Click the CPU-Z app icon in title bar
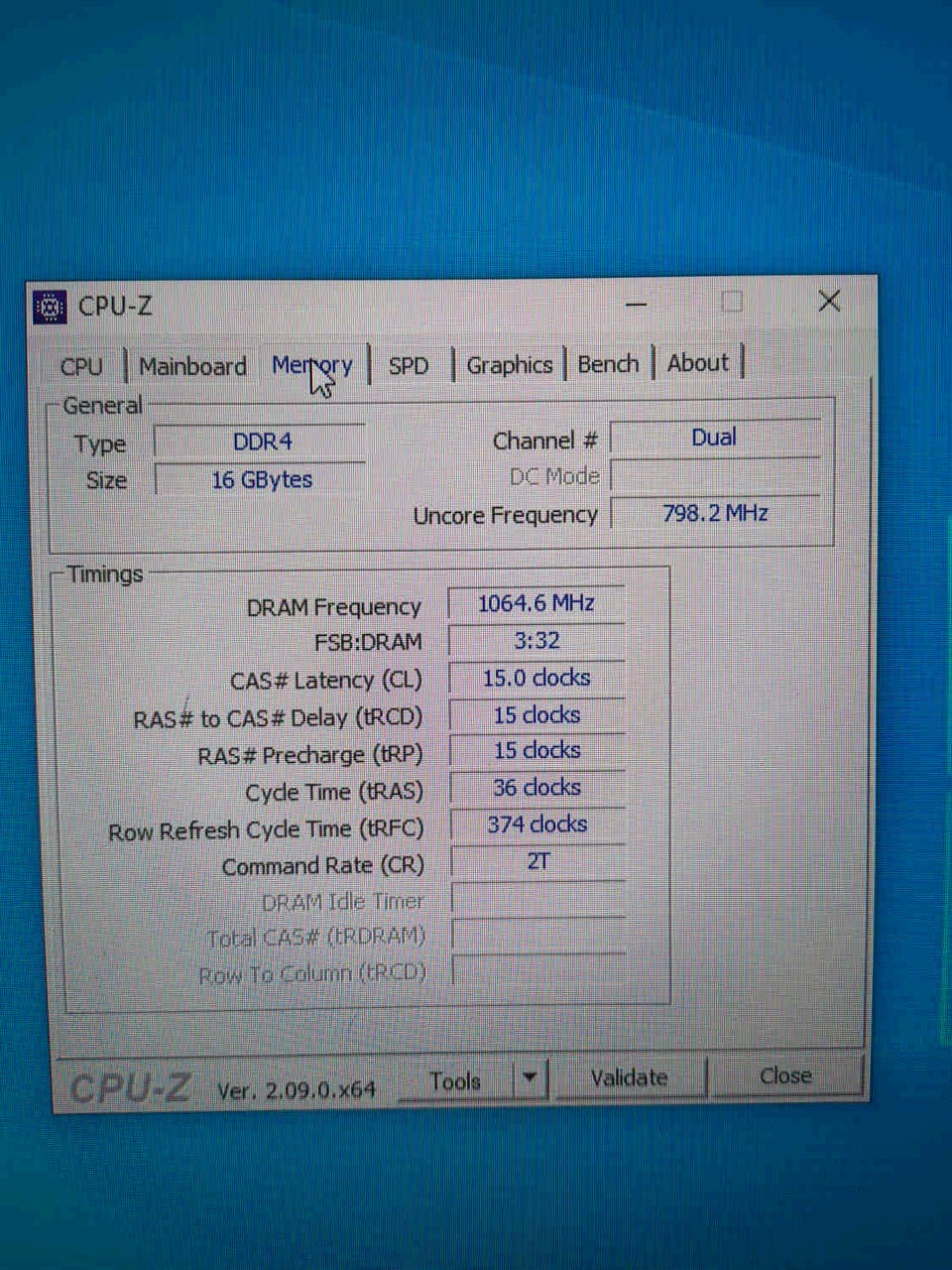The height and width of the screenshot is (1270, 952). 50,308
